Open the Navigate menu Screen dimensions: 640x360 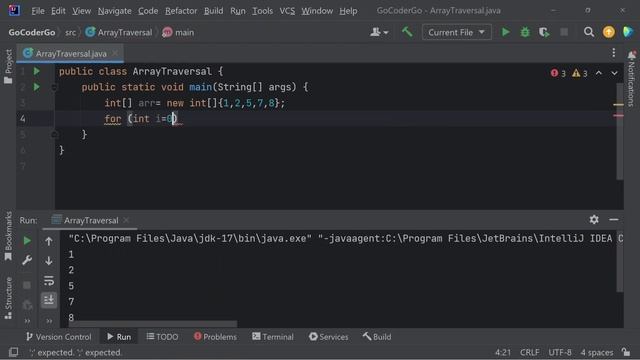[114, 11]
